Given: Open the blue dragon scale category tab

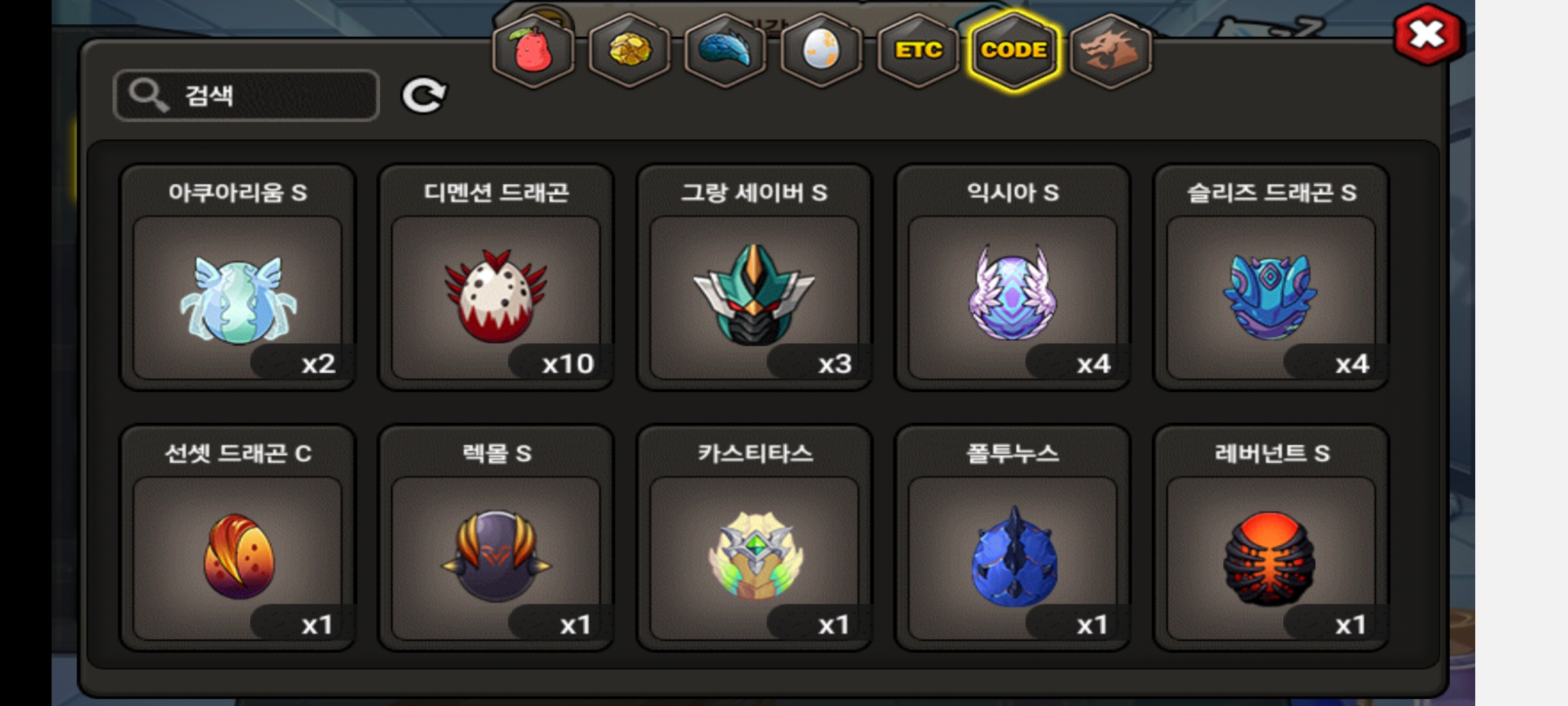Looking at the screenshot, I should click(725, 51).
